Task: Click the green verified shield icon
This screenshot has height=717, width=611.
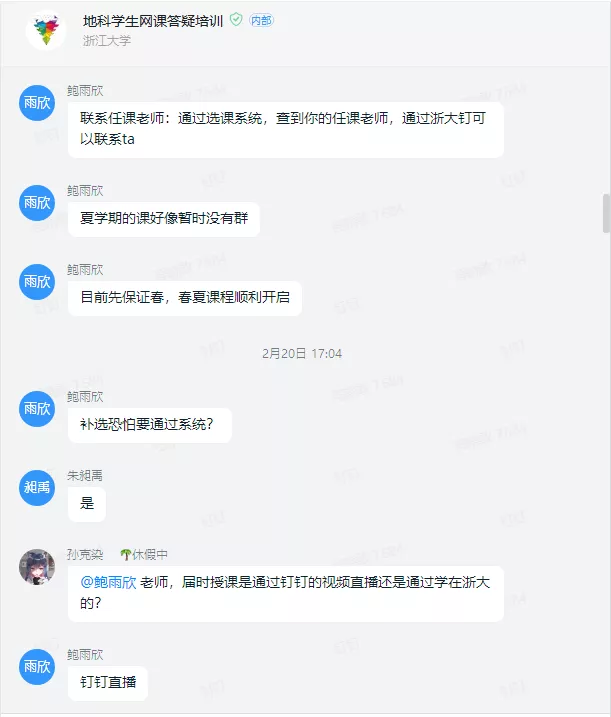Action: [x=236, y=20]
